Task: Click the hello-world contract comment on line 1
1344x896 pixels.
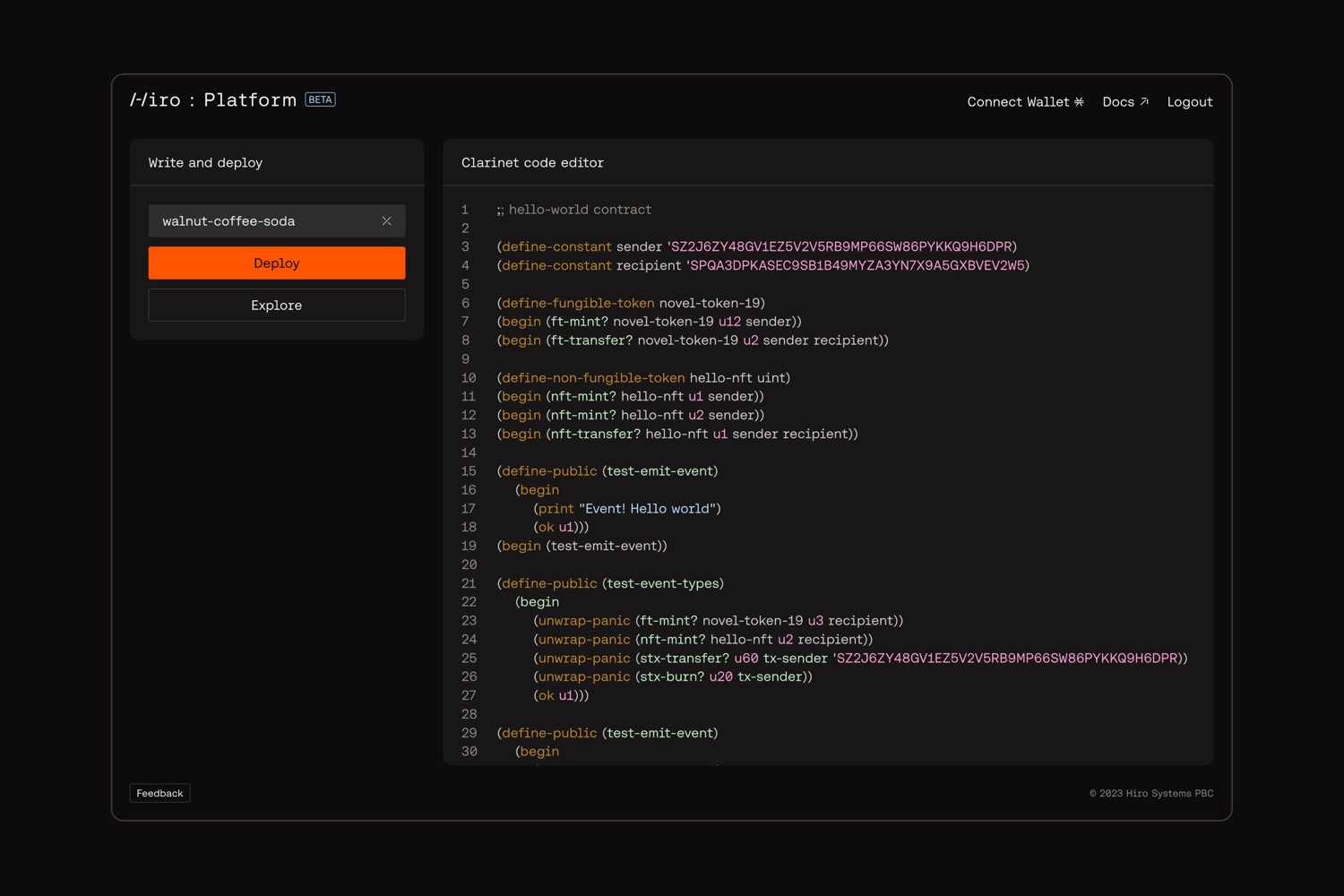Action: point(574,210)
